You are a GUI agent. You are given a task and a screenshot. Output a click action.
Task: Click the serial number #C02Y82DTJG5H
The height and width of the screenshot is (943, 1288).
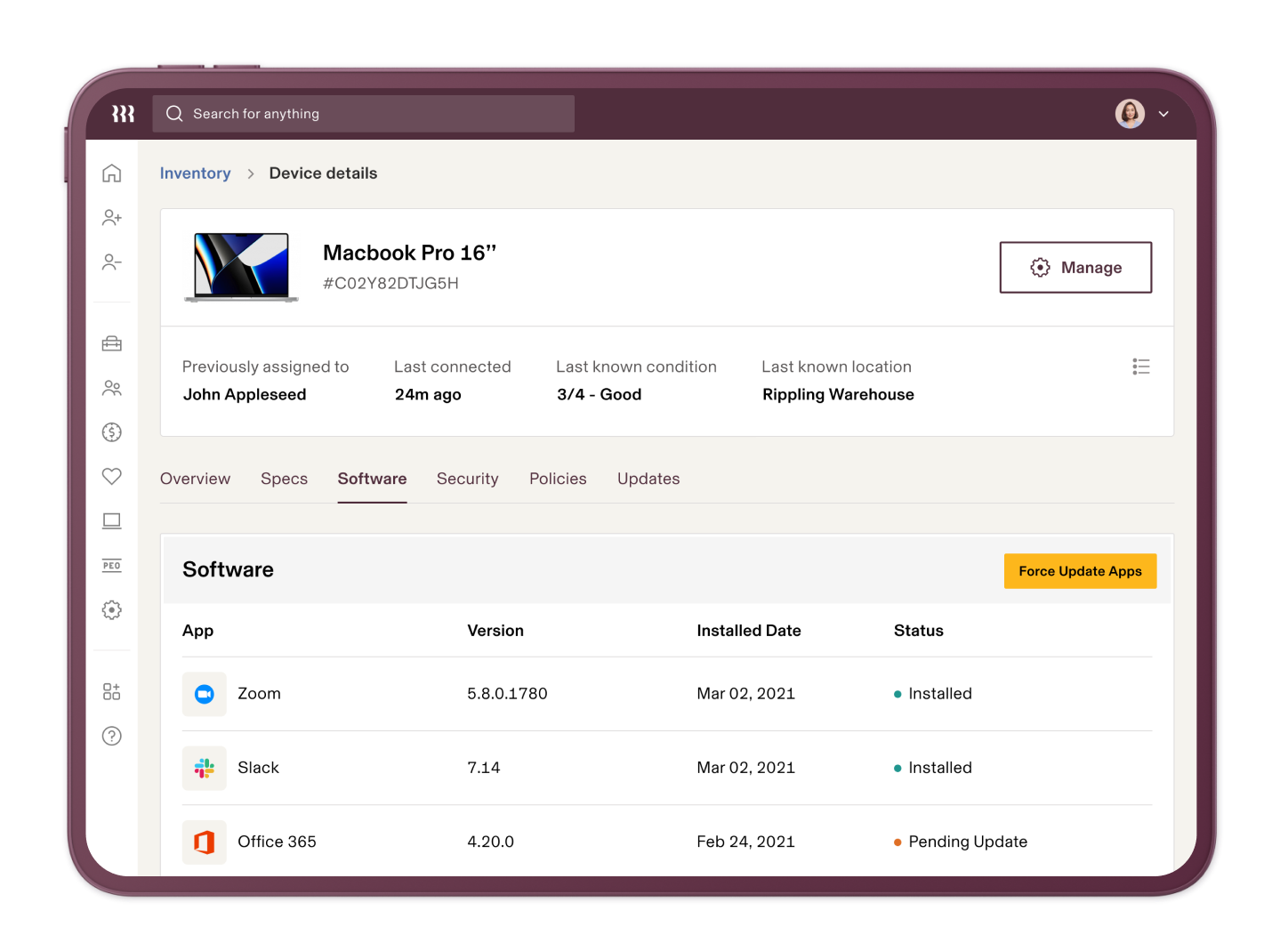pyautogui.click(x=390, y=283)
